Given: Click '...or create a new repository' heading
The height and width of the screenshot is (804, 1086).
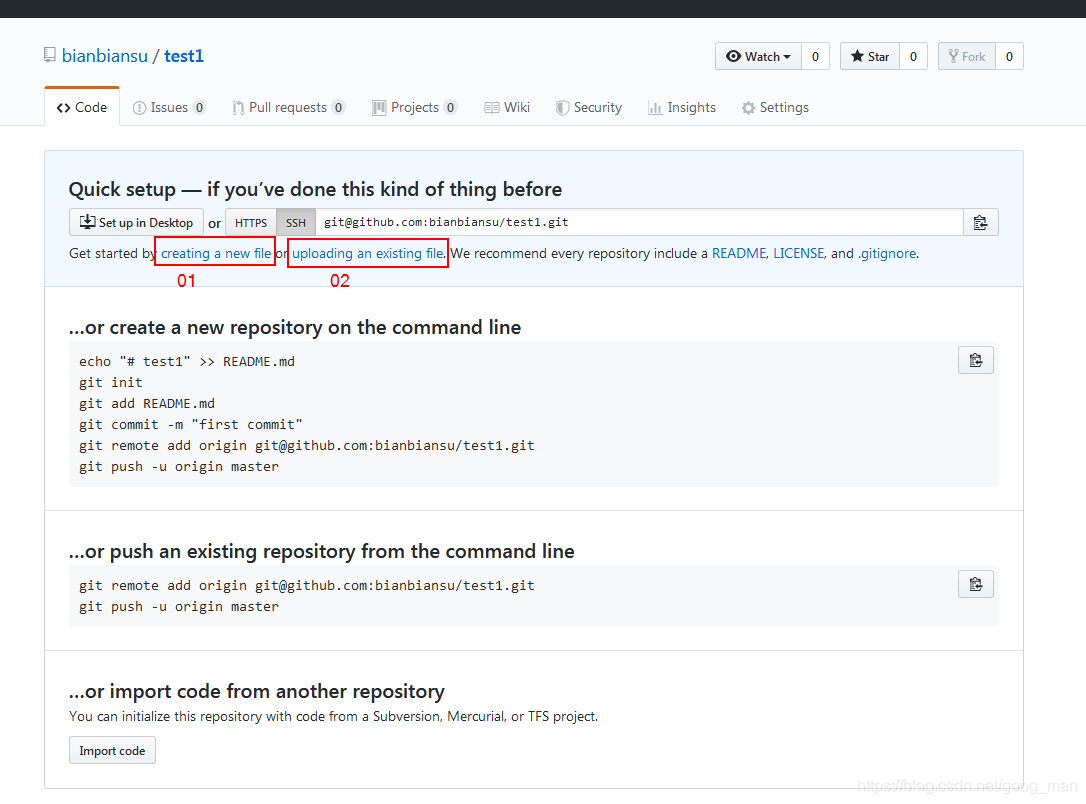Looking at the screenshot, I should (x=295, y=327).
